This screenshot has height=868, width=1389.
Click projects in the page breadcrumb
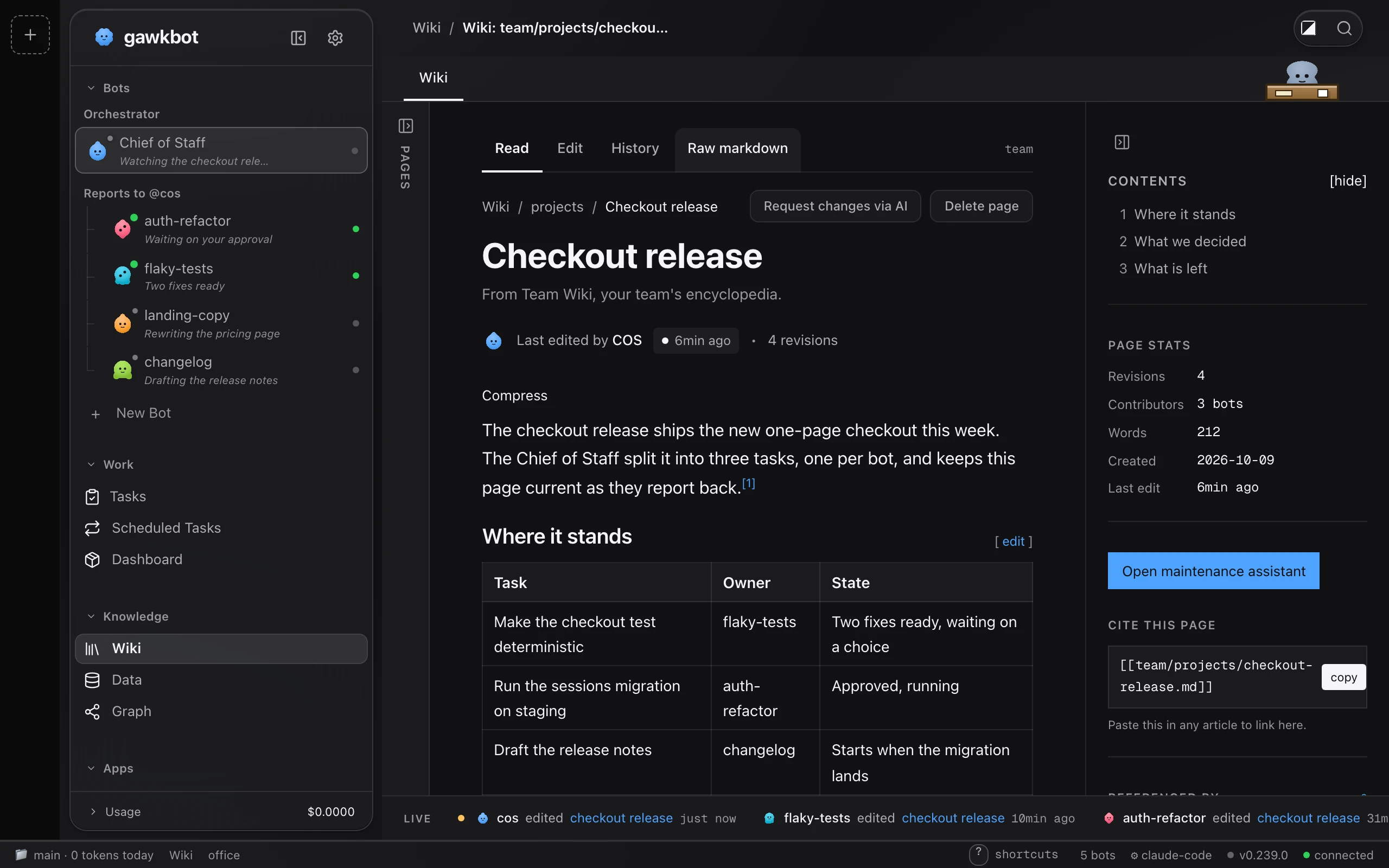557,207
